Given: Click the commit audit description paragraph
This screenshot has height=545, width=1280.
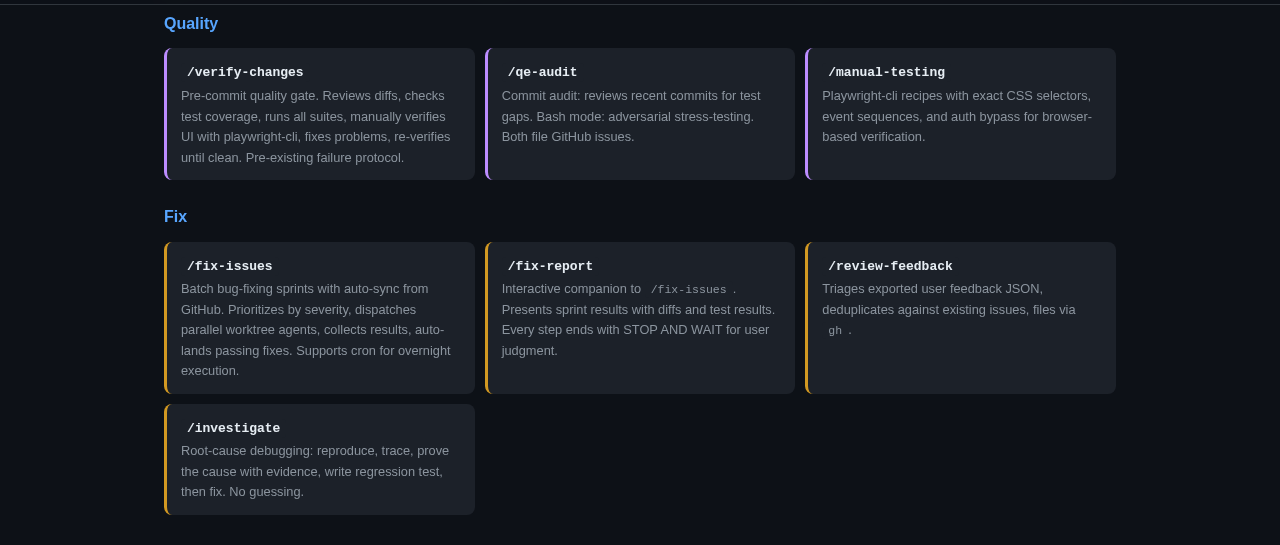Looking at the screenshot, I should click(630, 117).
